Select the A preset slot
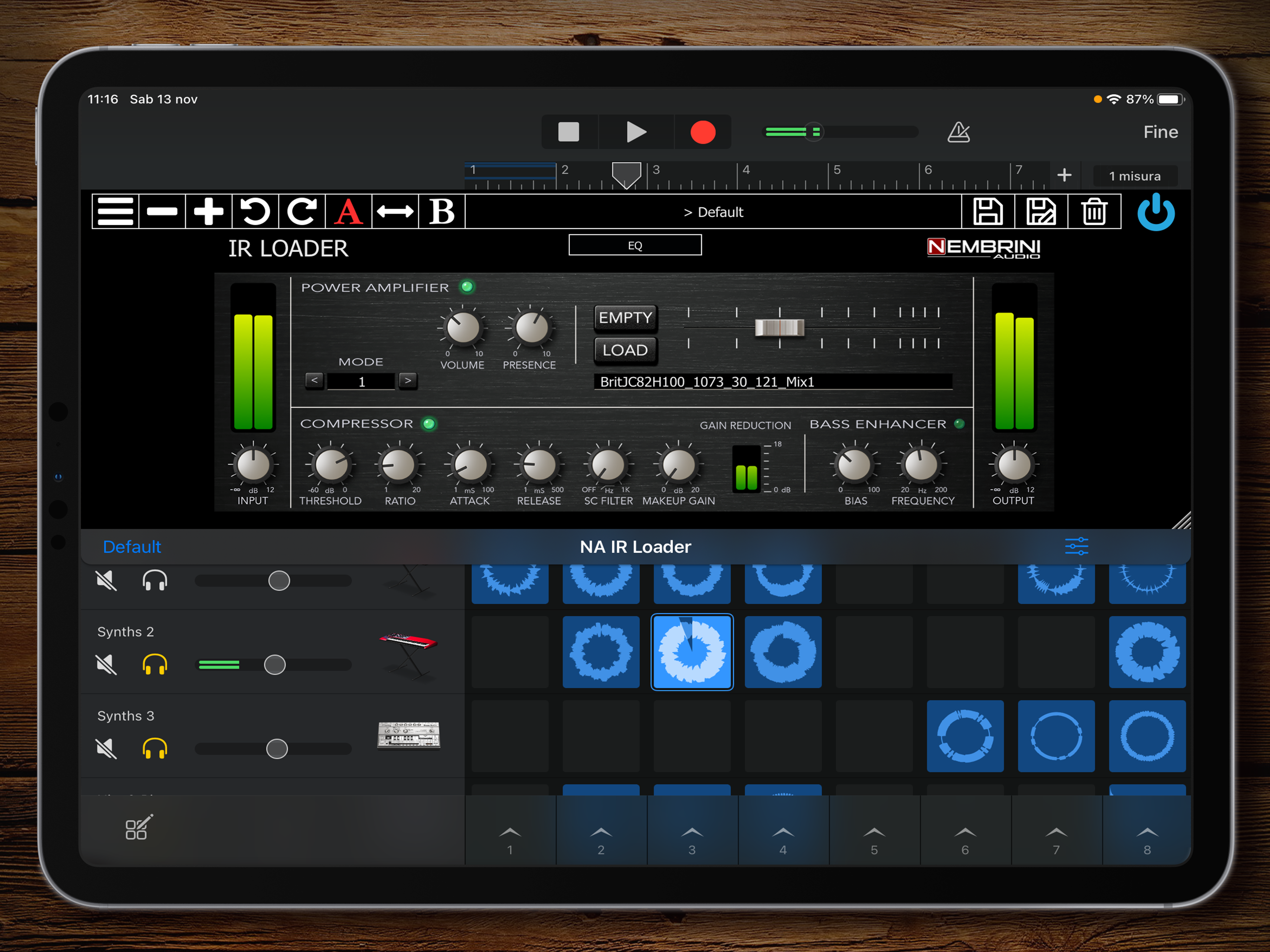The width and height of the screenshot is (1270, 952). click(x=349, y=212)
